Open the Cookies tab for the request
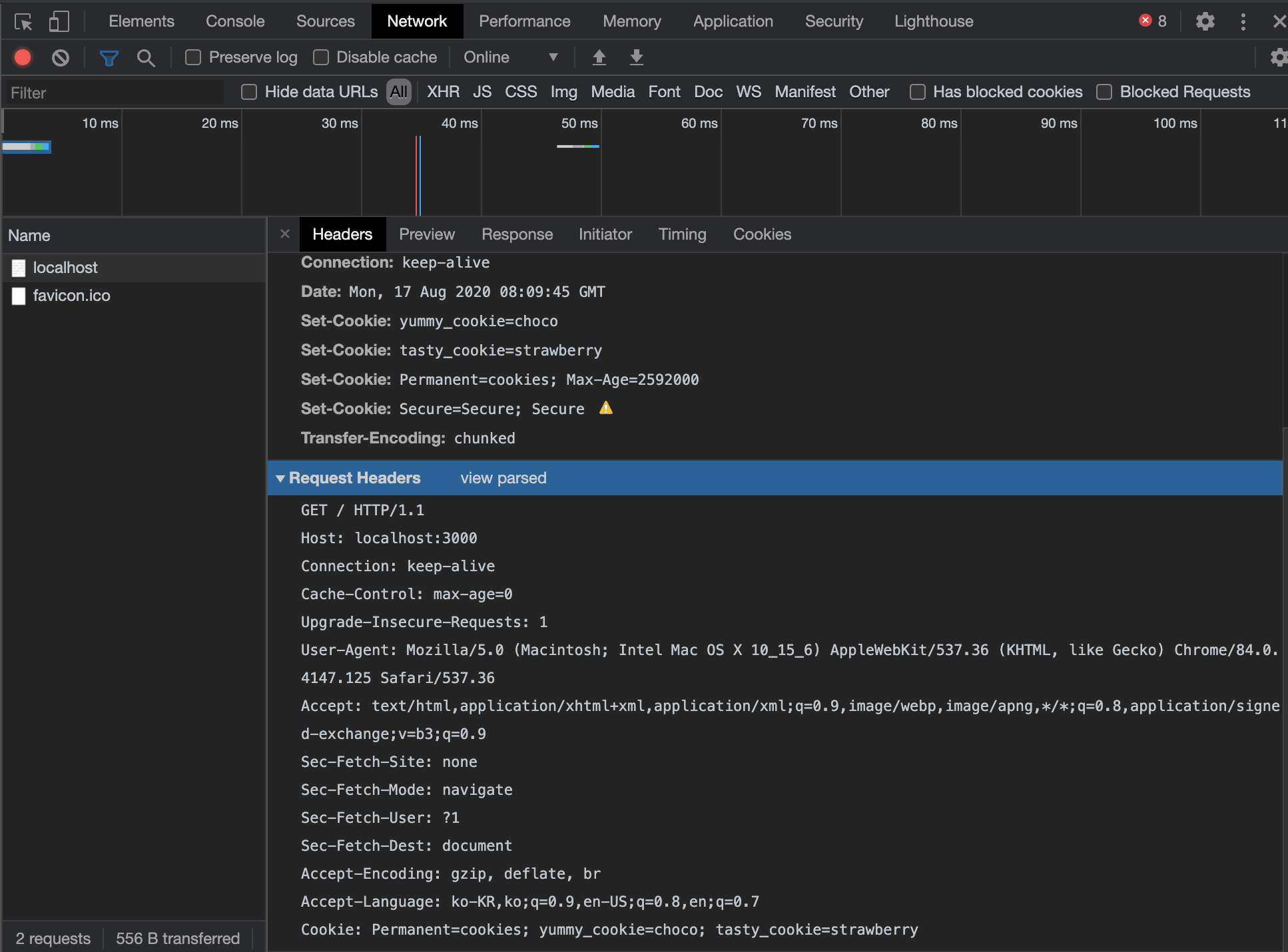This screenshot has height=952, width=1288. pyautogui.click(x=762, y=234)
